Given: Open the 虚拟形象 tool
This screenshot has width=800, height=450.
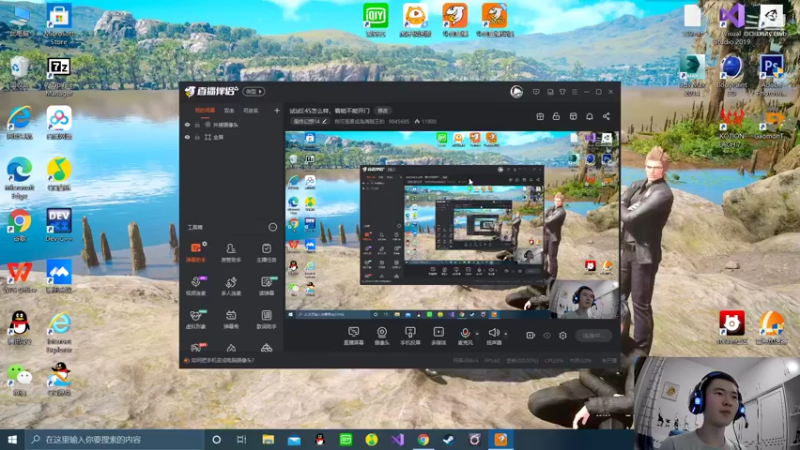Looking at the screenshot, I should (x=196, y=319).
